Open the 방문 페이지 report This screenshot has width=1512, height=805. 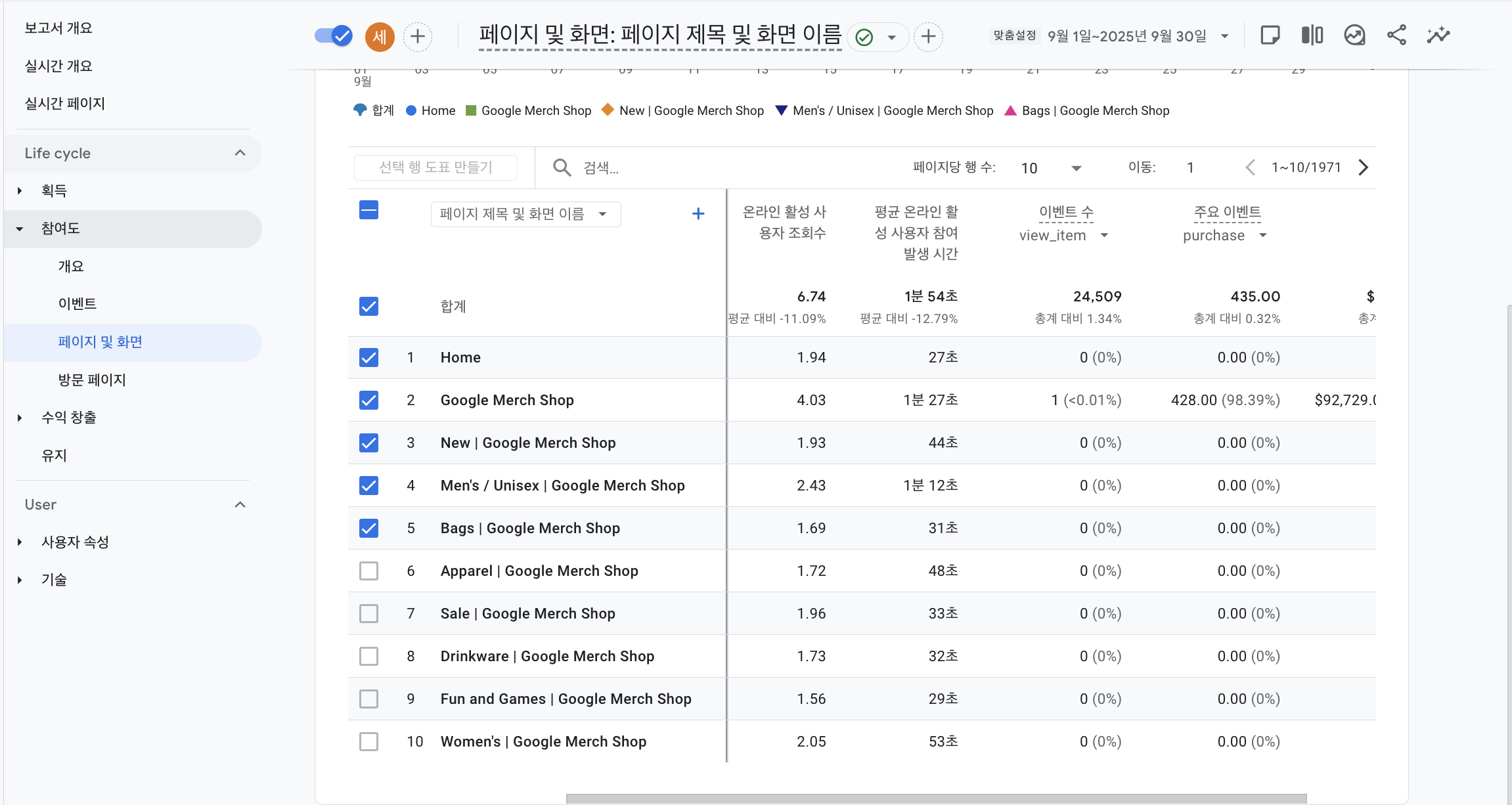[92, 380]
